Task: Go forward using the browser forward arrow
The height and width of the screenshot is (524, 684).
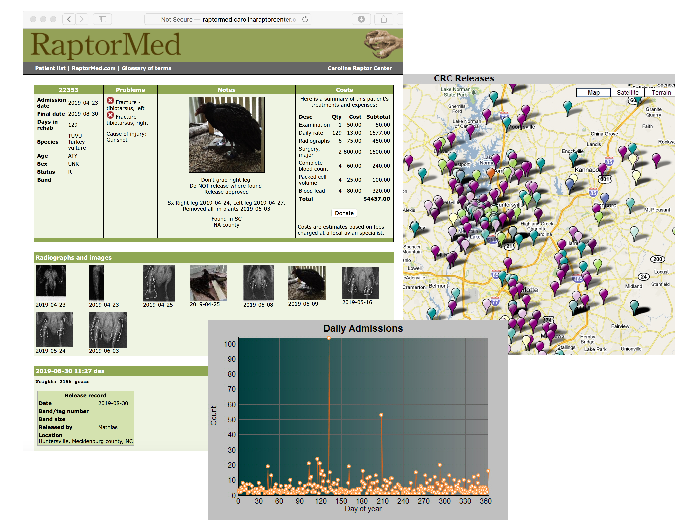Action: (x=82, y=19)
